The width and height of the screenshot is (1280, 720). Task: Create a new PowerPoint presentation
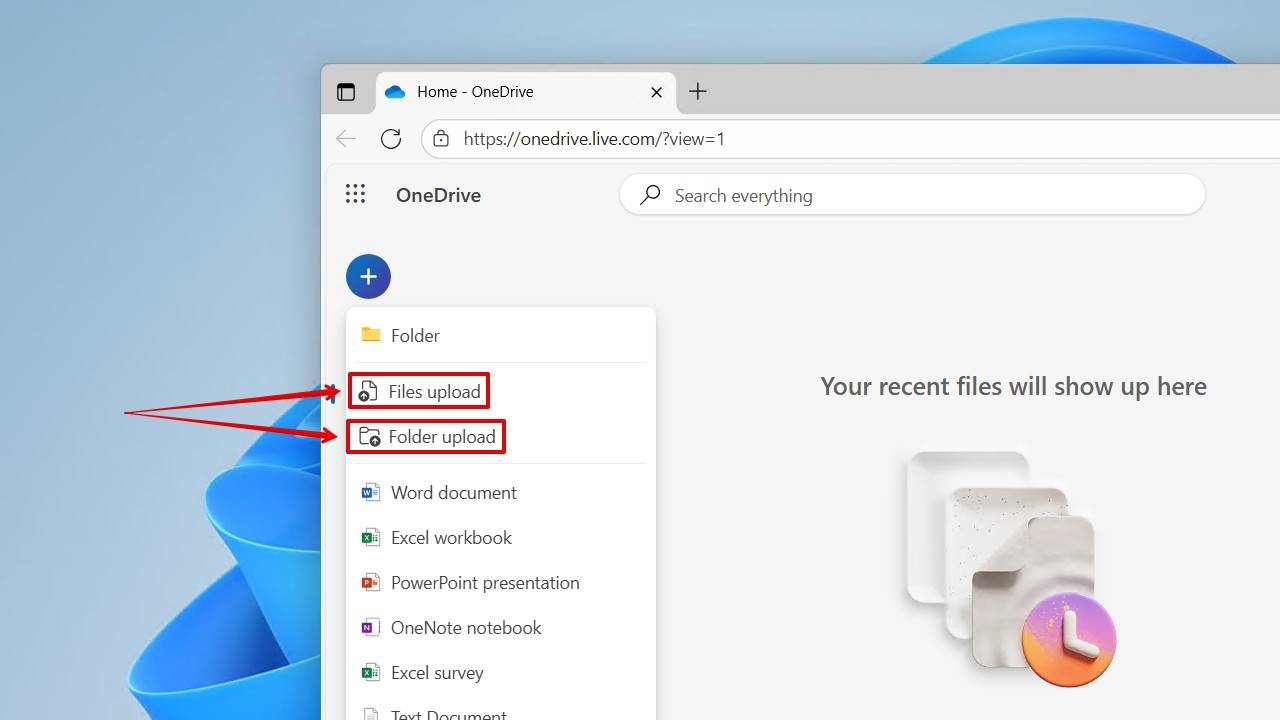coord(484,582)
